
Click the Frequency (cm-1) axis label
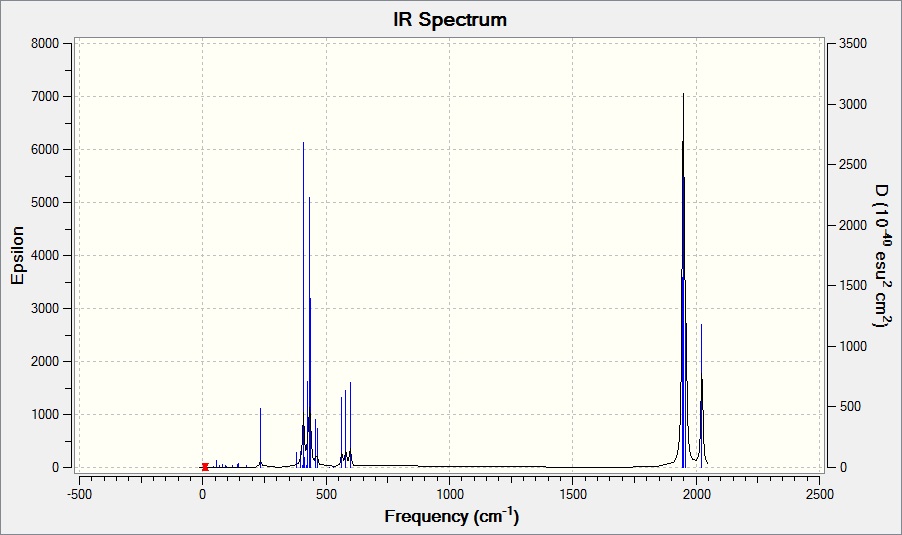452,516
